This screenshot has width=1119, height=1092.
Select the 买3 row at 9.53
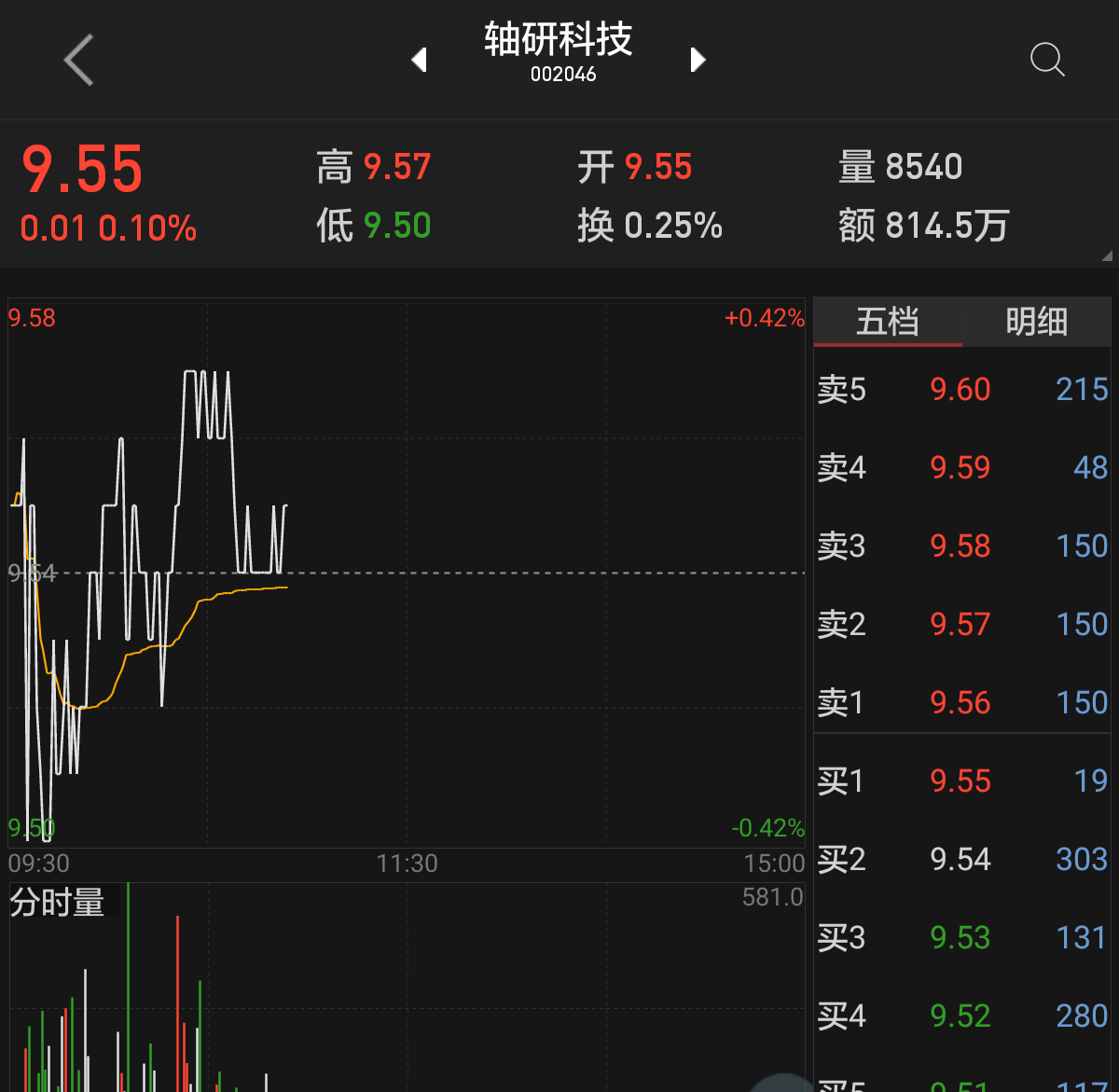coord(962,937)
